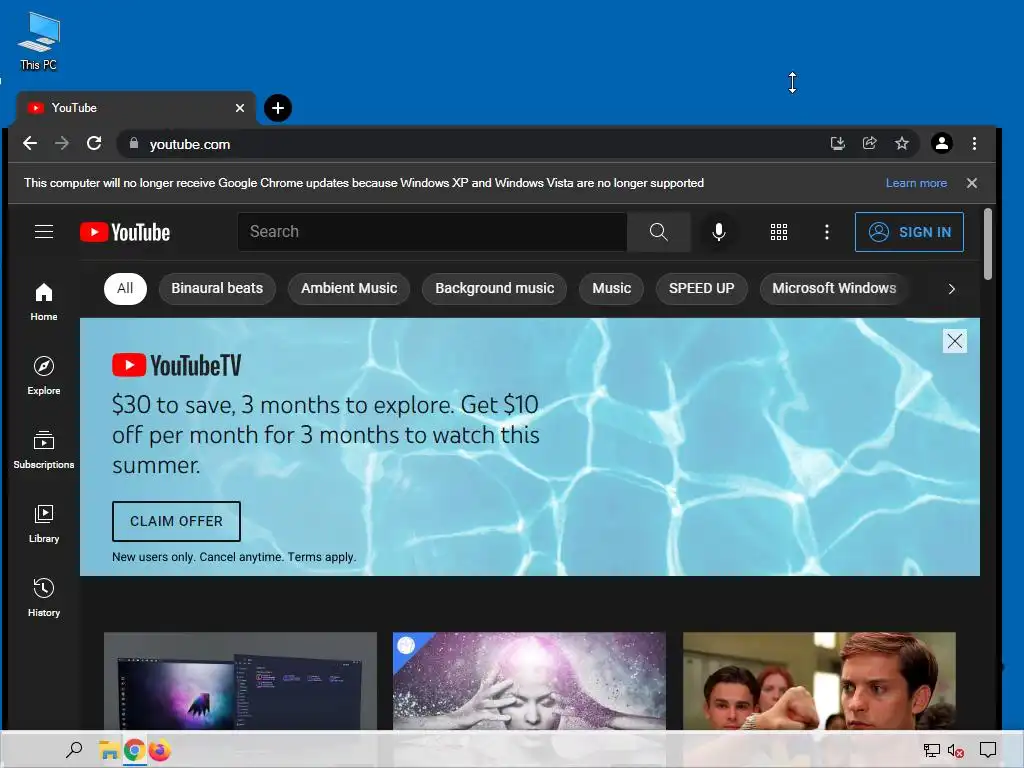Show more filter chips with right chevron
The image size is (1024, 768).
pos(952,289)
